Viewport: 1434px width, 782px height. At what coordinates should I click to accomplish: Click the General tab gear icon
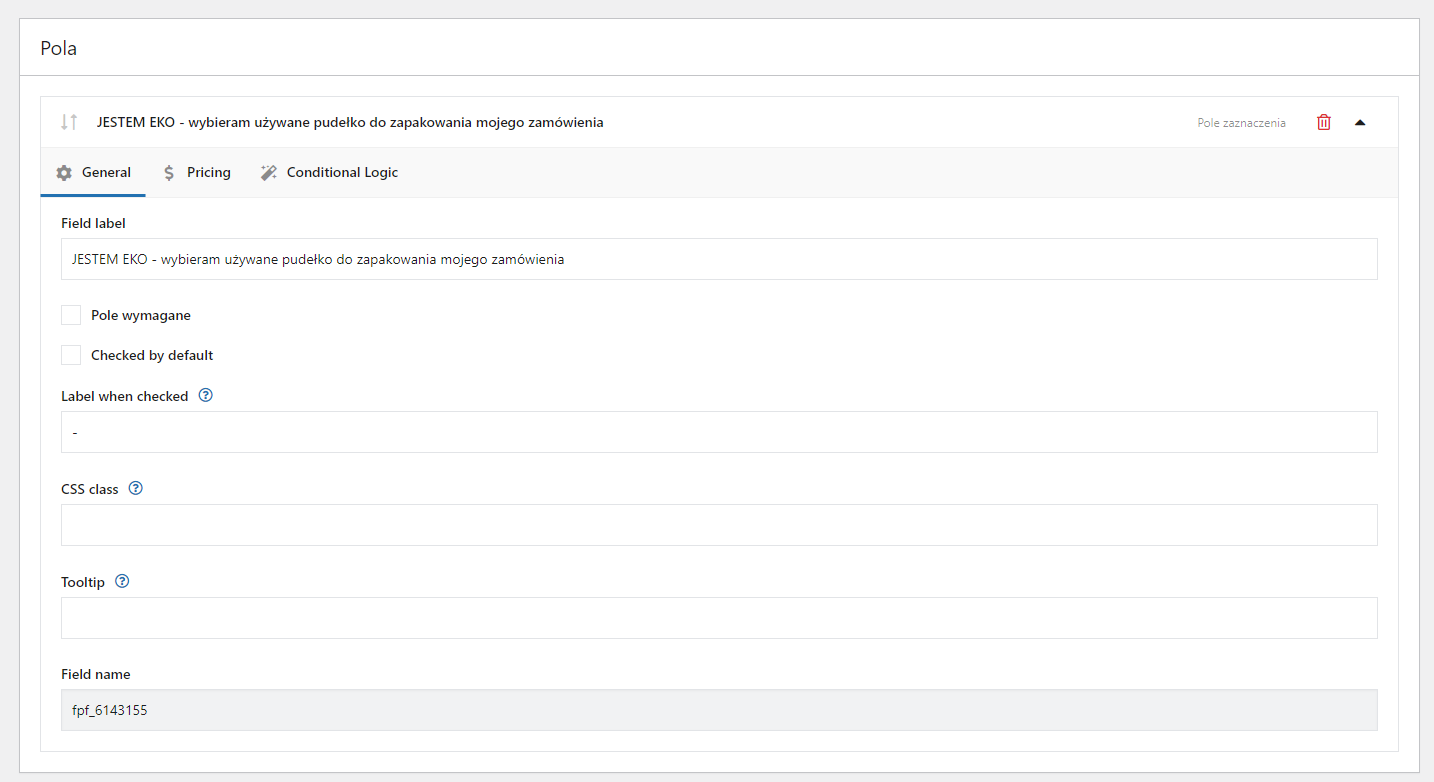click(64, 173)
